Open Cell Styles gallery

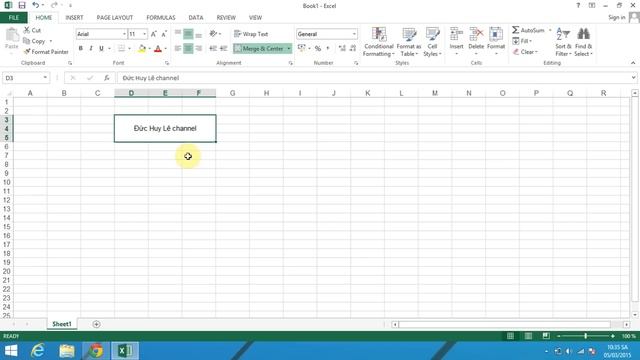click(432, 42)
